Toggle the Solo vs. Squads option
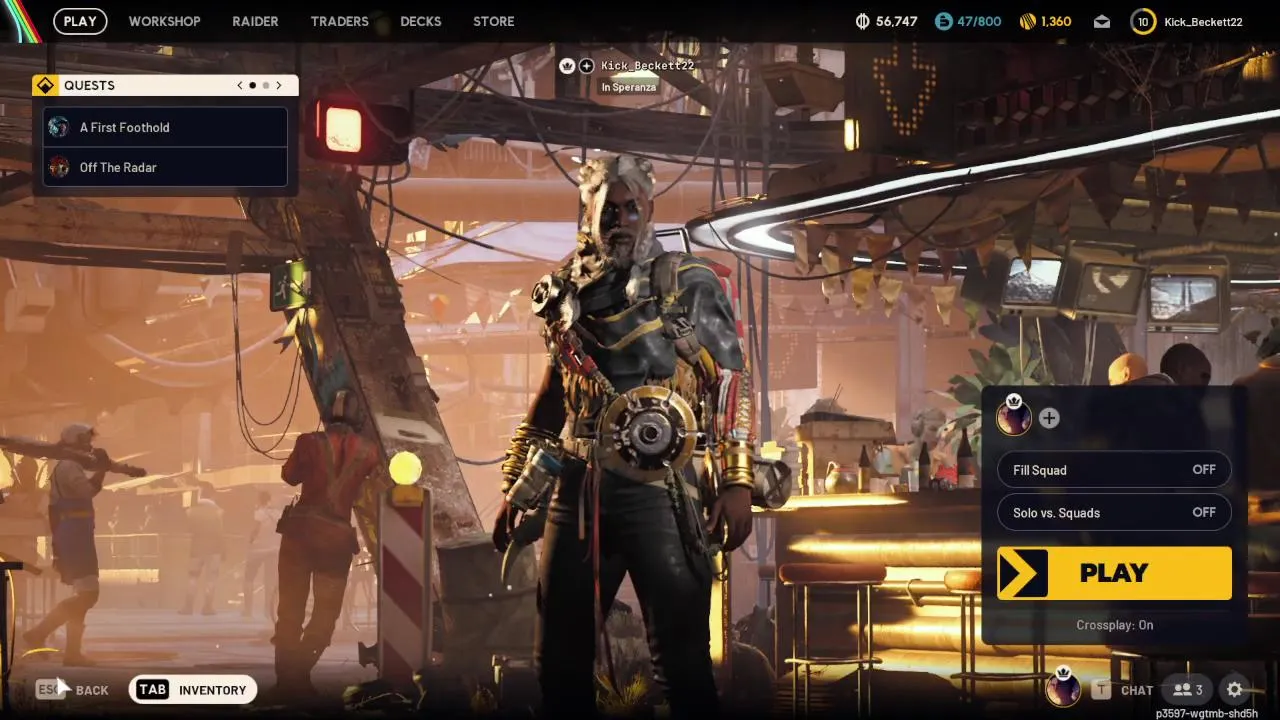1280x720 pixels. [x=1114, y=512]
